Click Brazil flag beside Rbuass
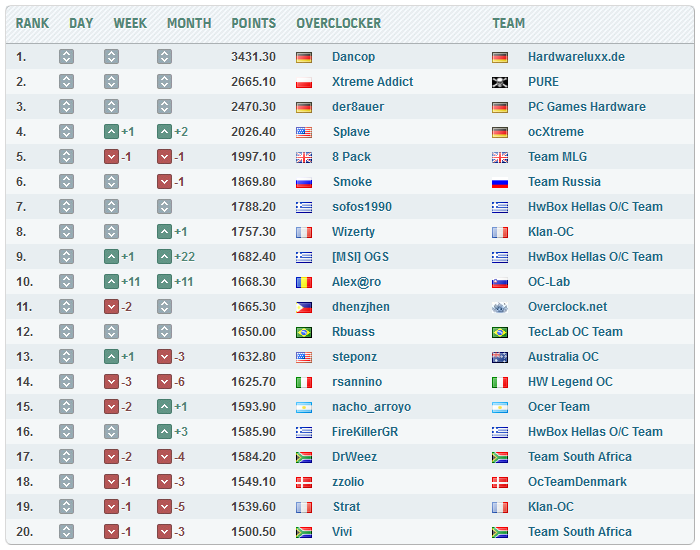Image resolution: width=700 pixels, height=550 pixels. pos(304,332)
